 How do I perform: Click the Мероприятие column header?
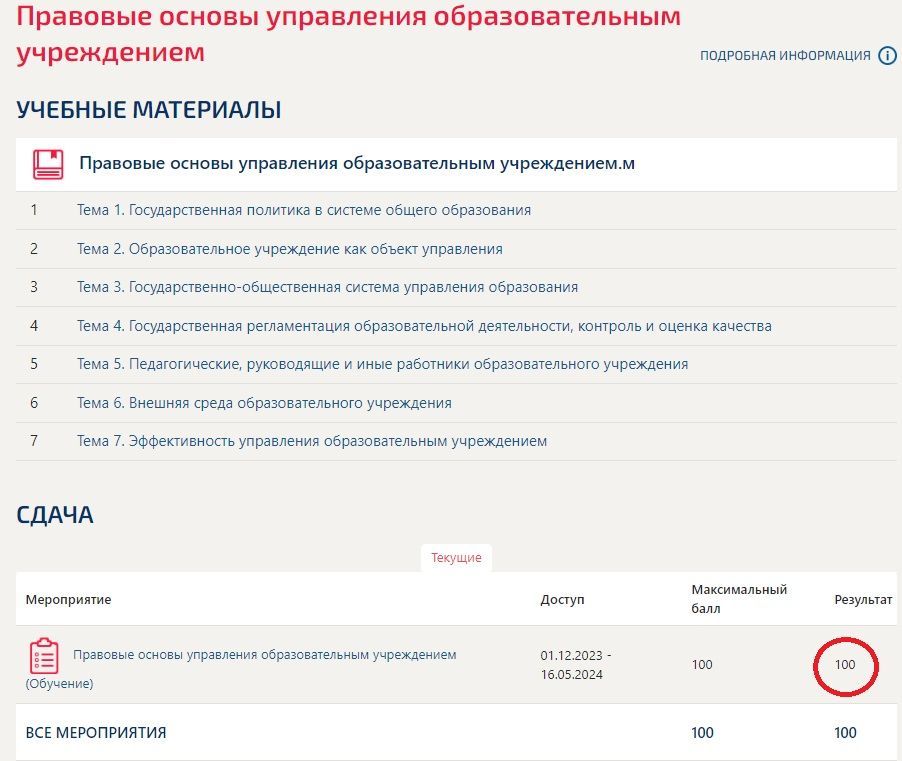[68, 599]
